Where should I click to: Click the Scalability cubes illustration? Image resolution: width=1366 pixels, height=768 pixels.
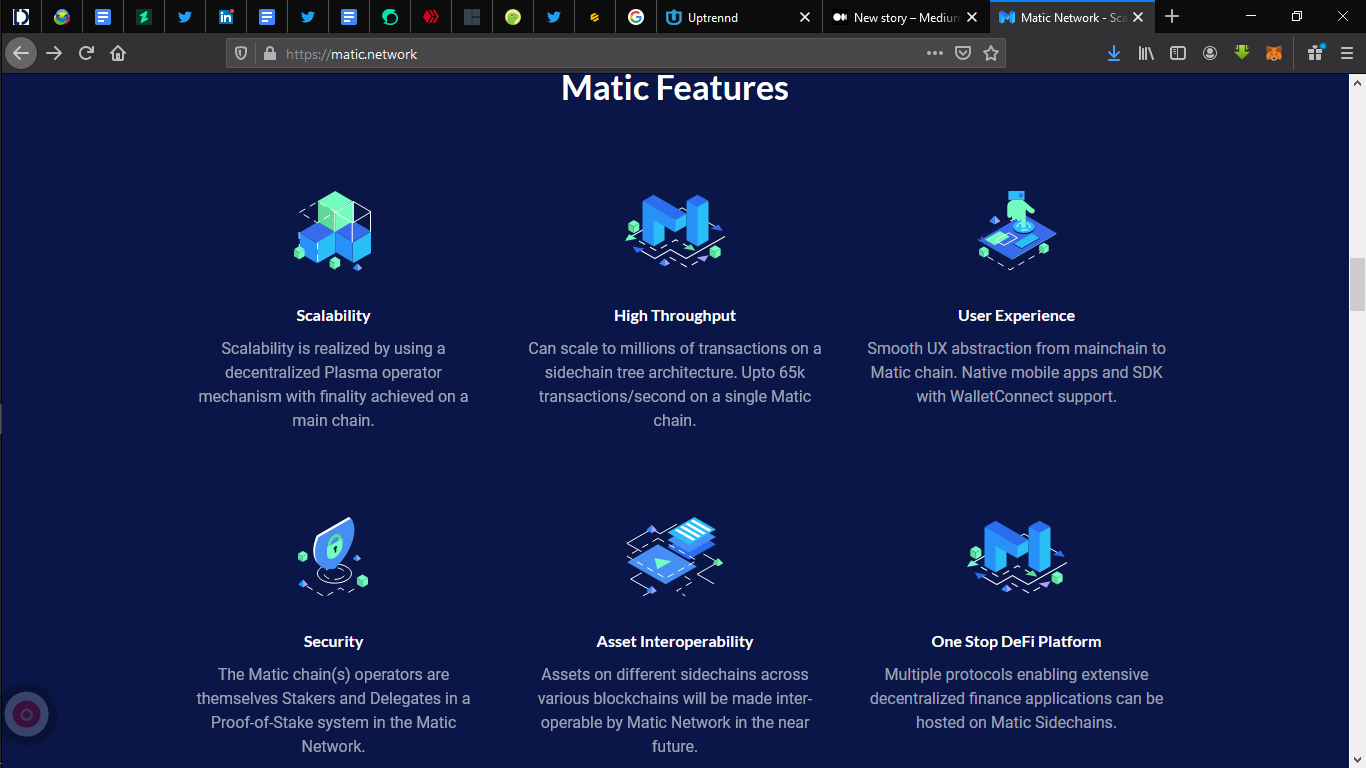334,231
